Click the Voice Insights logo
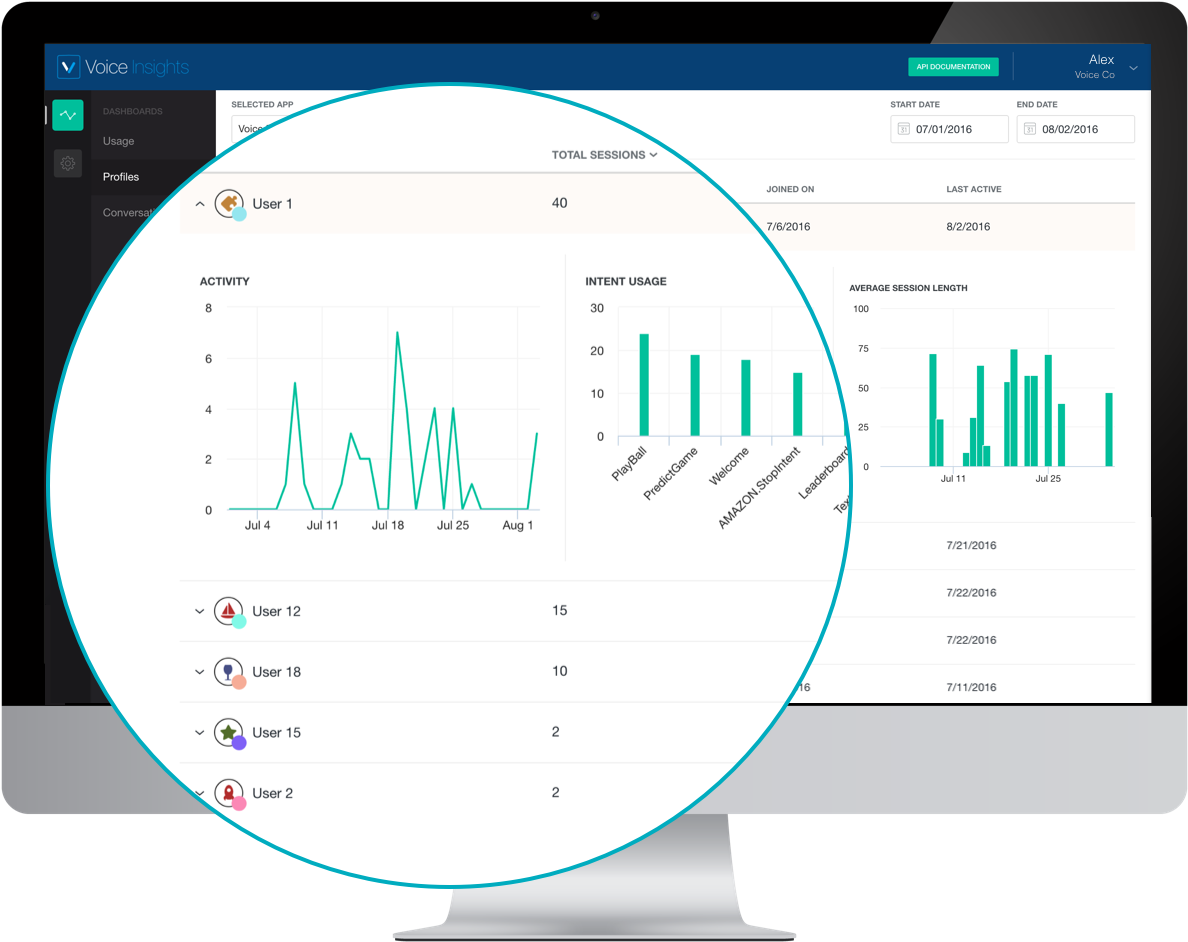 122,66
